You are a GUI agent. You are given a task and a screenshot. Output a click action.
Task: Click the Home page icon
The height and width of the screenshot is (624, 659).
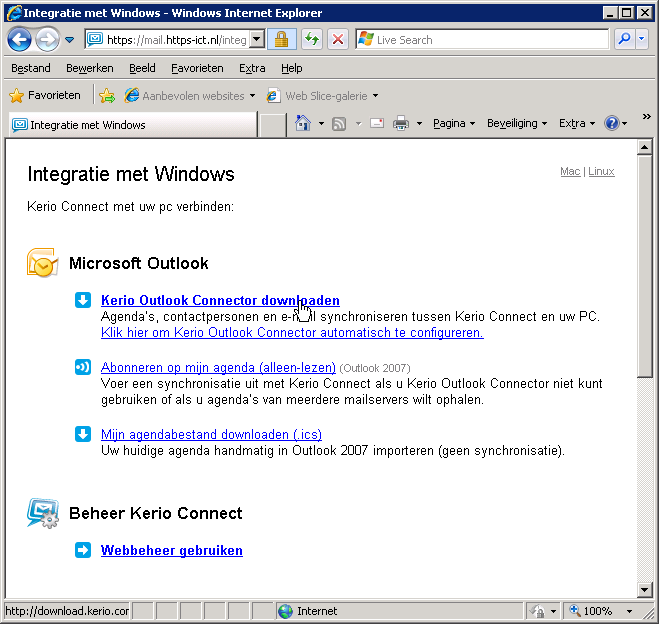click(303, 123)
